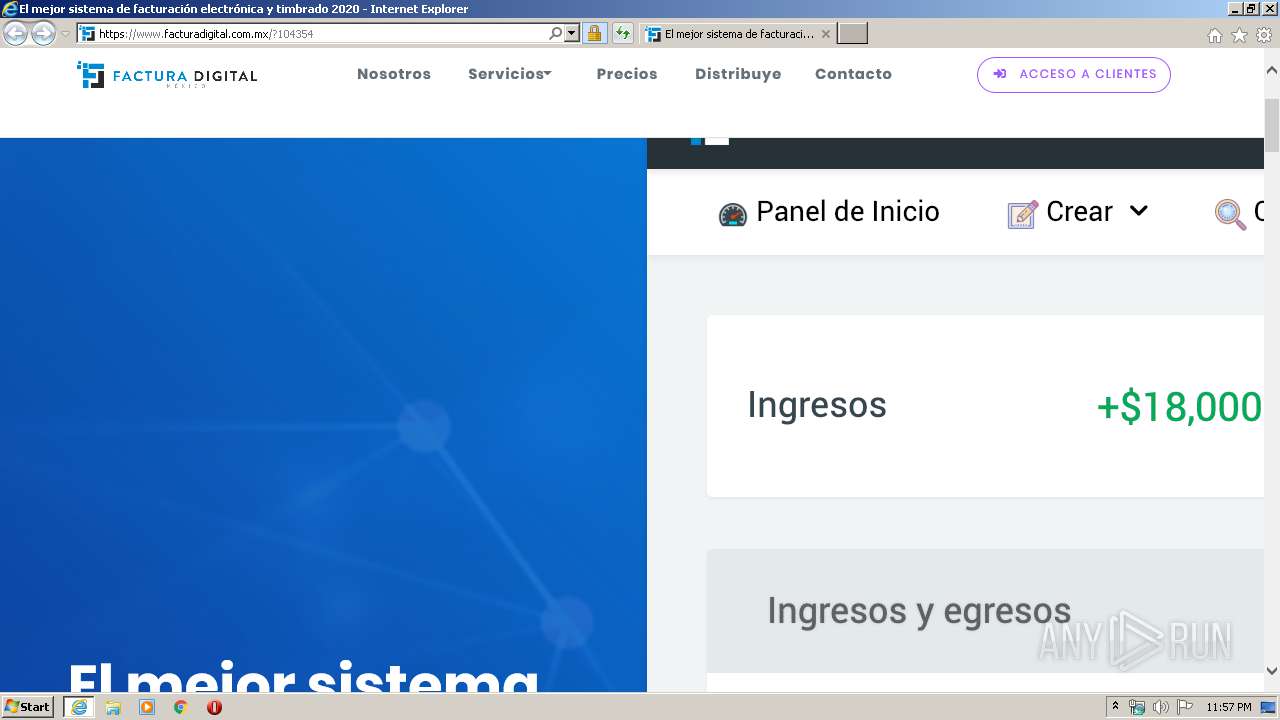The height and width of the screenshot is (720, 1280).
Task: Go back with the browser back arrow
Action: 16,34
